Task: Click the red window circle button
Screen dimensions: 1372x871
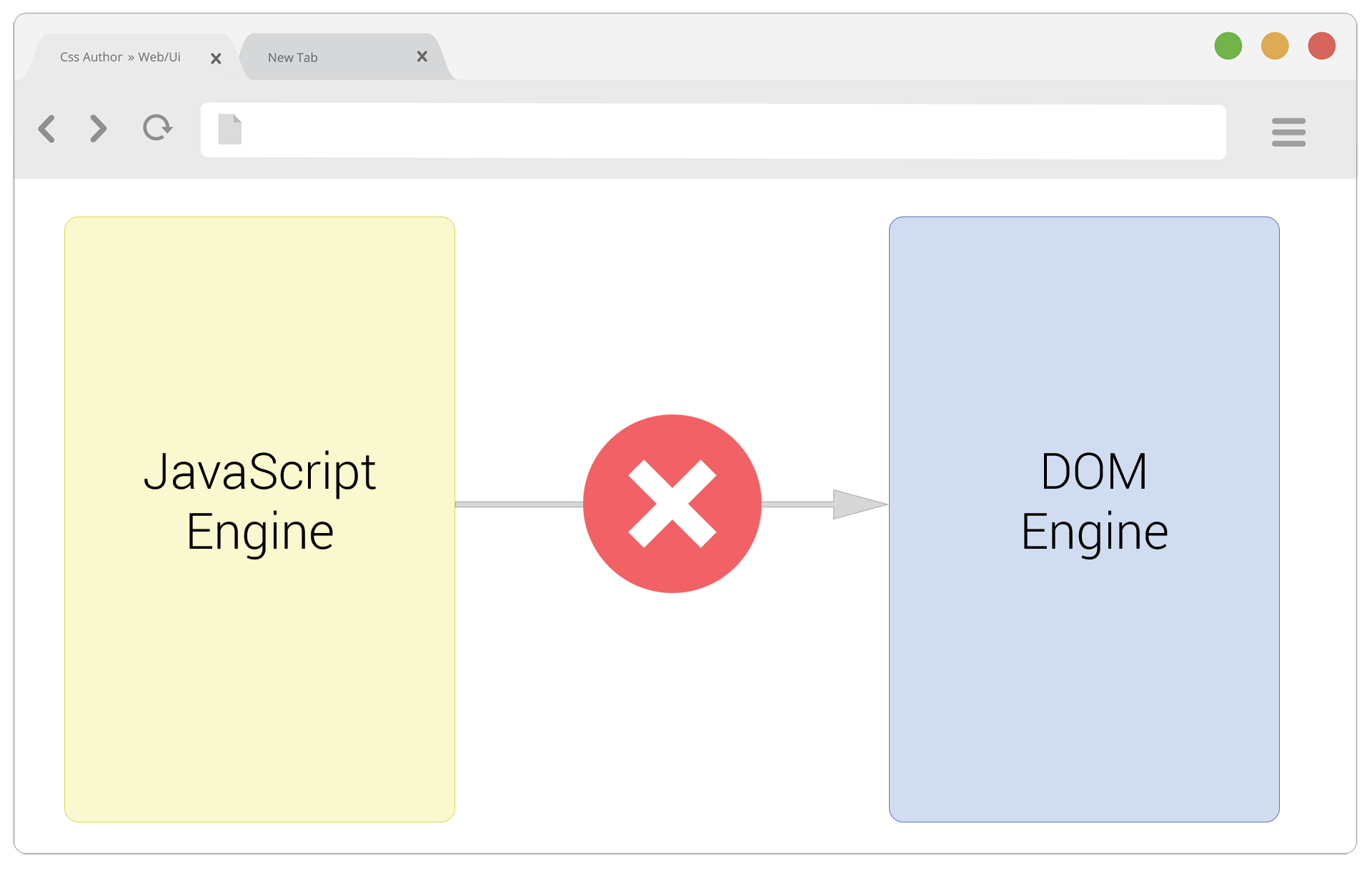Action: 1321,46
